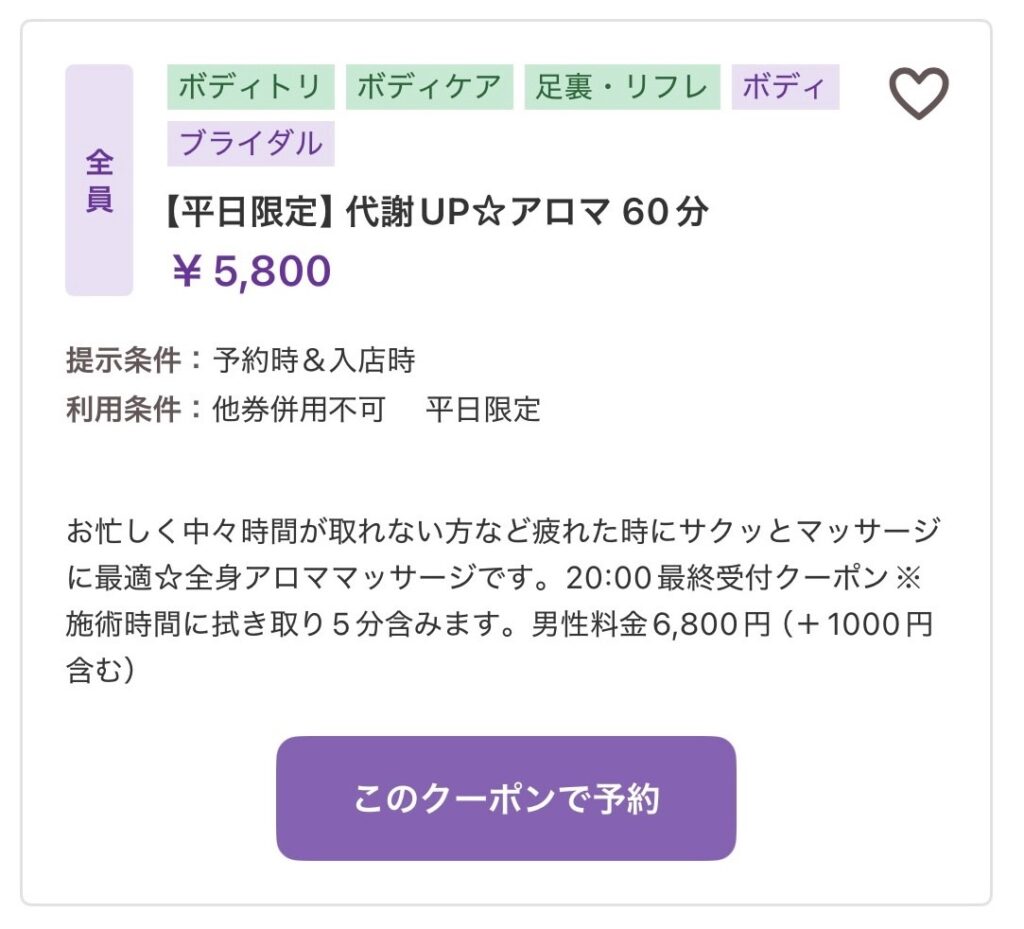
Task: Click 他券併用不可 condition text
Action: point(299,410)
